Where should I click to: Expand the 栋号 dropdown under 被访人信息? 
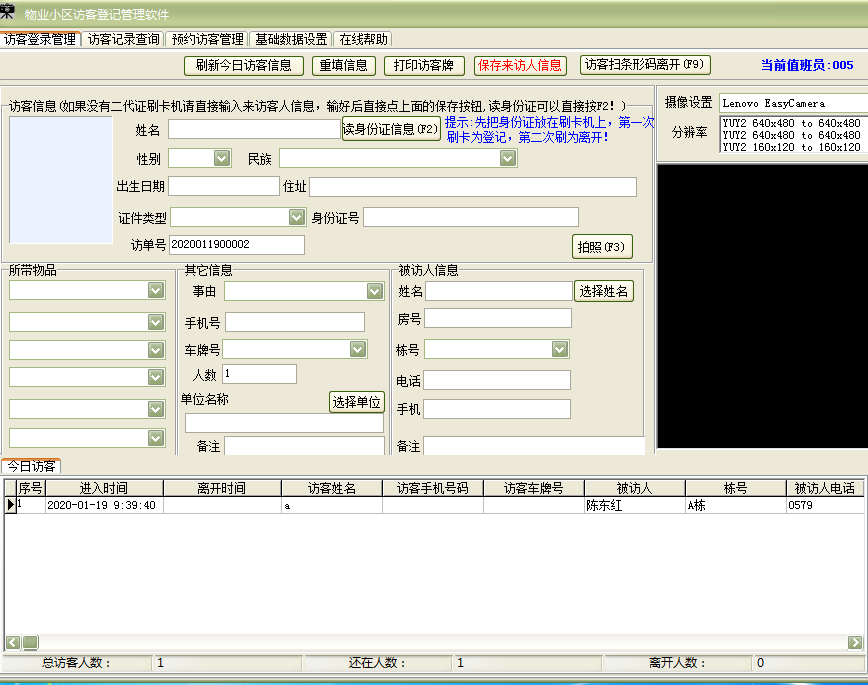[559, 349]
